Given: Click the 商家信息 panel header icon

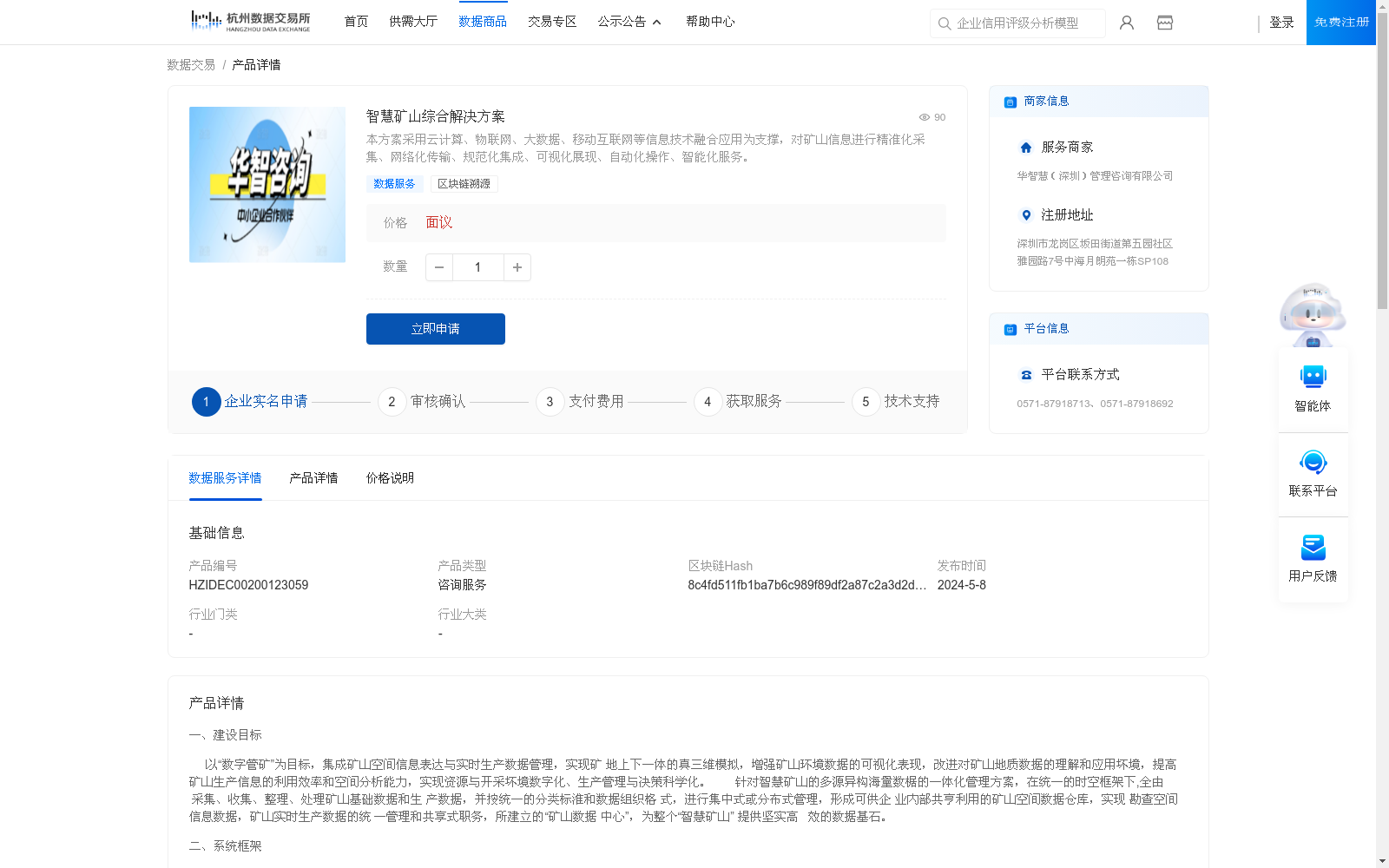Looking at the screenshot, I should tap(1010, 102).
